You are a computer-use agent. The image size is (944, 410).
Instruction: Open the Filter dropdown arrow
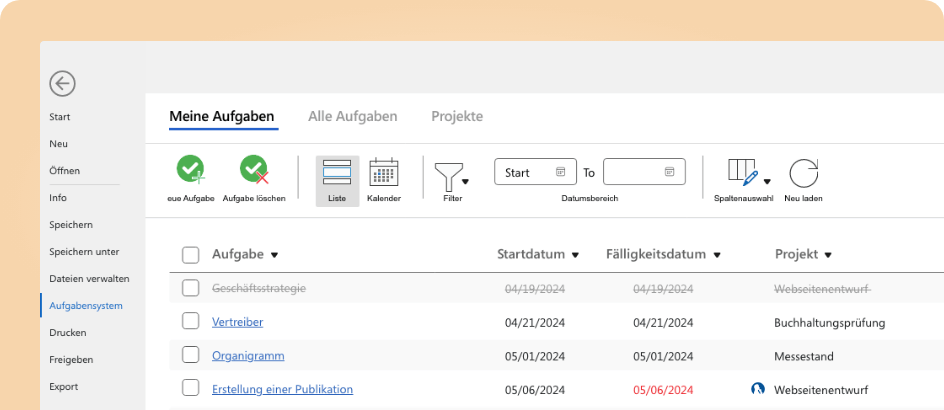(465, 181)
